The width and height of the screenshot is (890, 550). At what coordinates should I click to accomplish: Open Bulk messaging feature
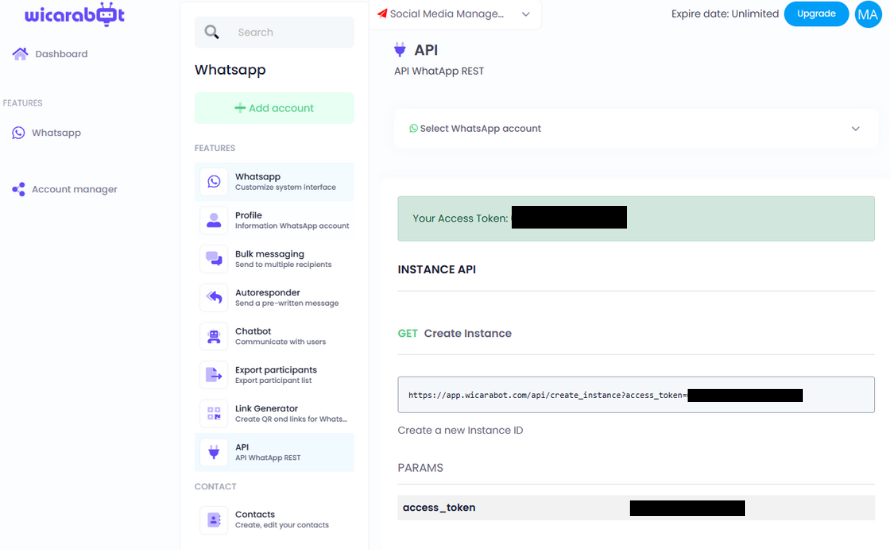point(274,259)
